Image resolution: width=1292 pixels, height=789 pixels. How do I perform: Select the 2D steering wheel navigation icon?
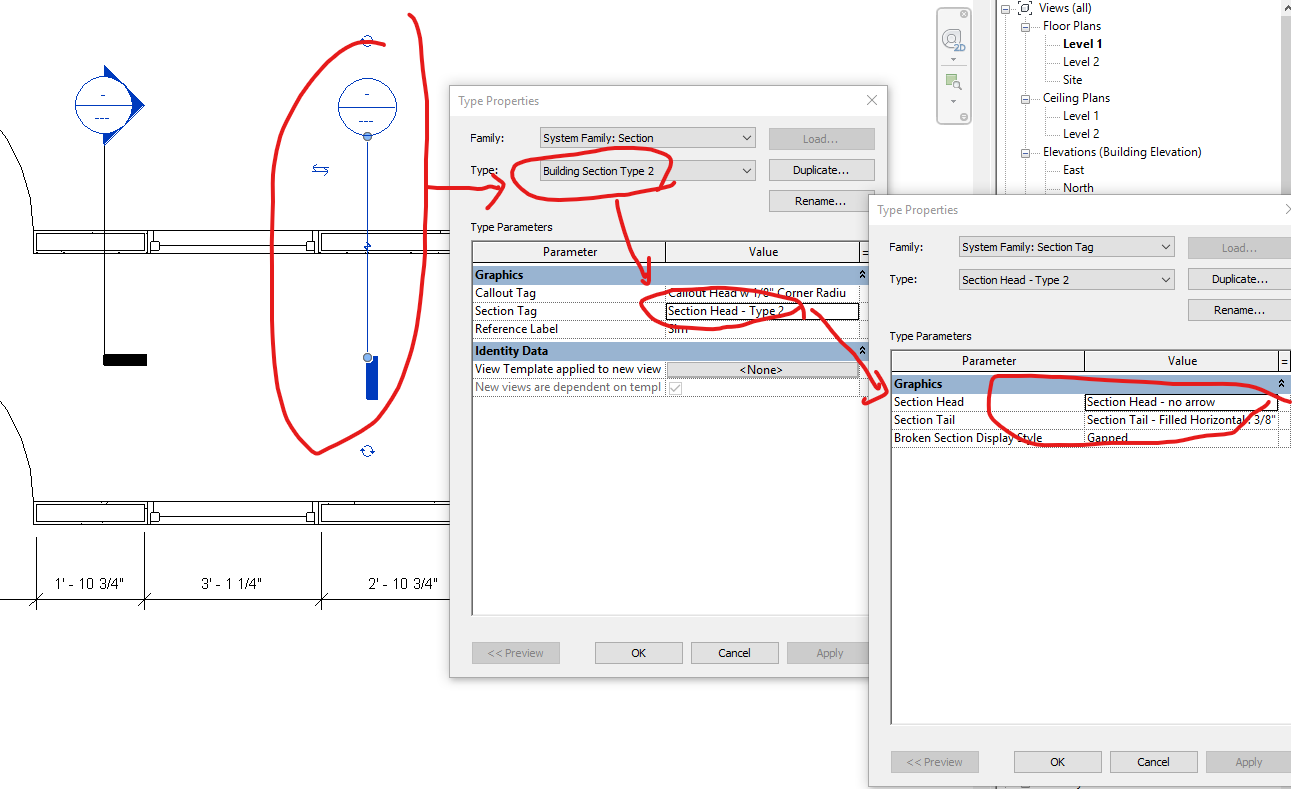pos(951,38)
